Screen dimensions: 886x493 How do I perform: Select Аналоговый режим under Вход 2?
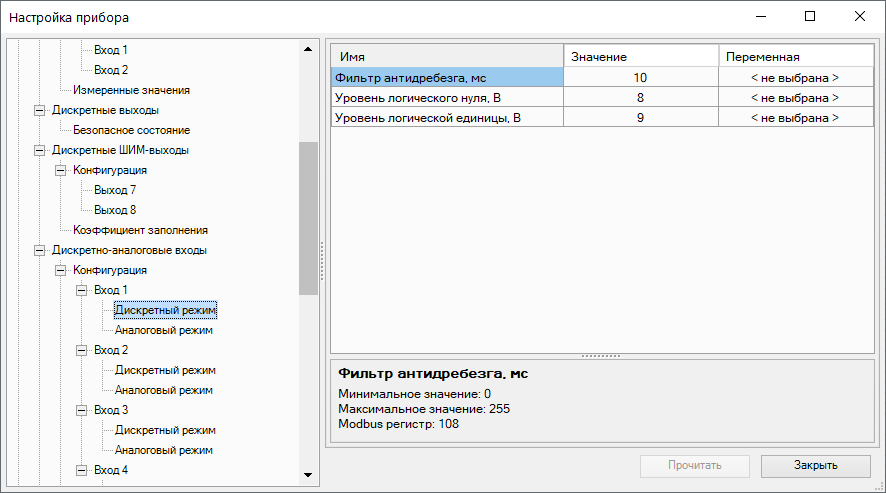click(165, 390)
